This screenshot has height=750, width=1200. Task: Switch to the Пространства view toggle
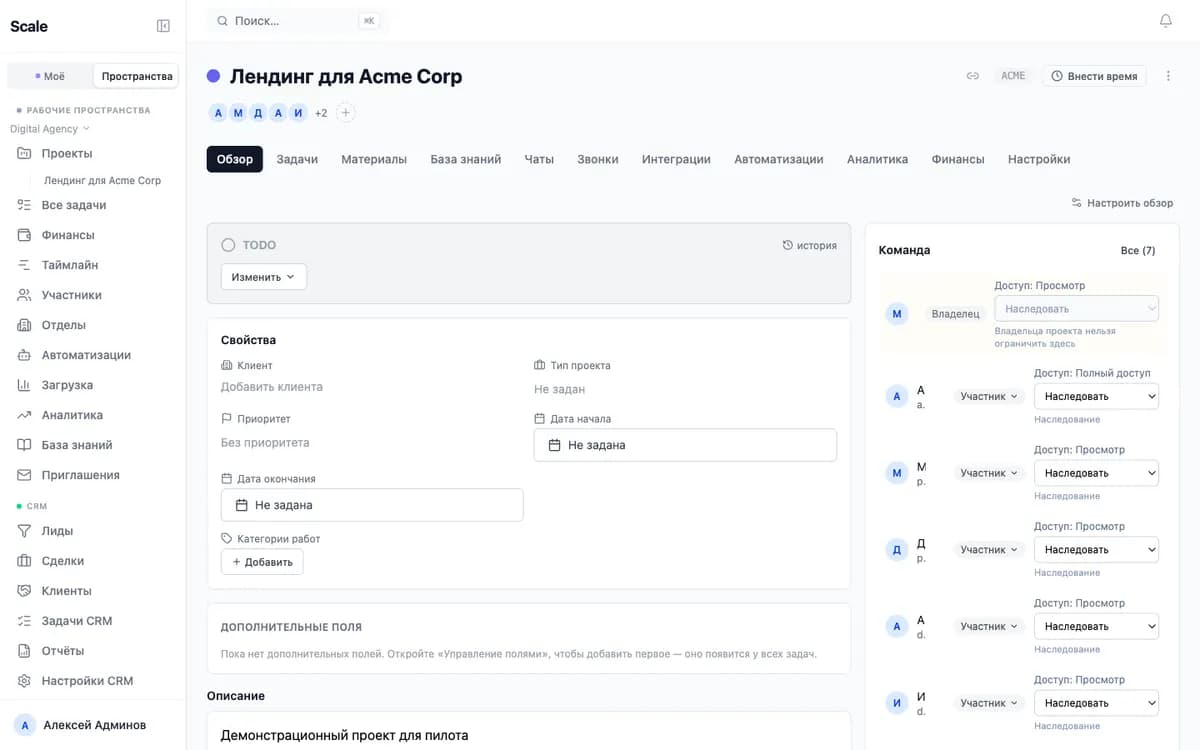click(x=137, y=76)
